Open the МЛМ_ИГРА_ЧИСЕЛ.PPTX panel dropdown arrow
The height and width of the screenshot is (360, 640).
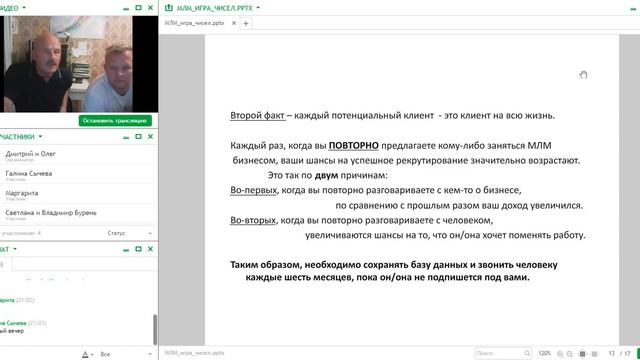pyautogui.click(x=258, y=8)
